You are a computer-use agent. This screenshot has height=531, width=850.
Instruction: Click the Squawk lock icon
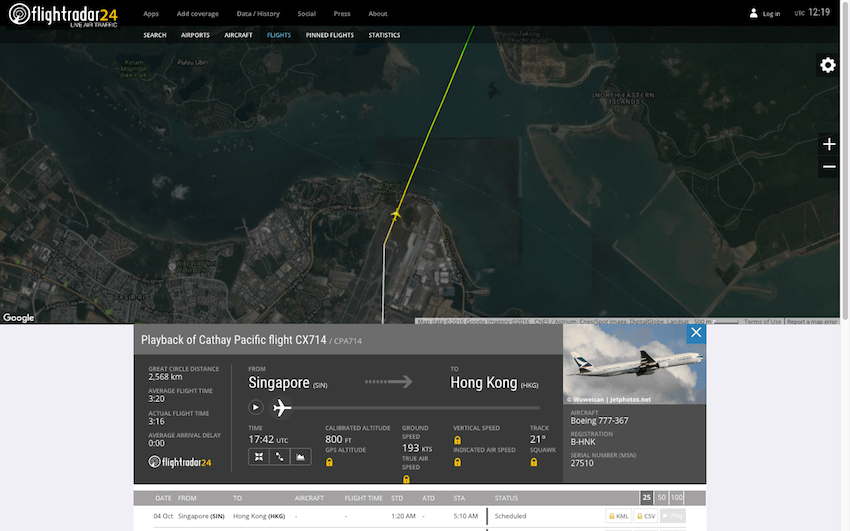pyautogui.click(x=534, y=462)
